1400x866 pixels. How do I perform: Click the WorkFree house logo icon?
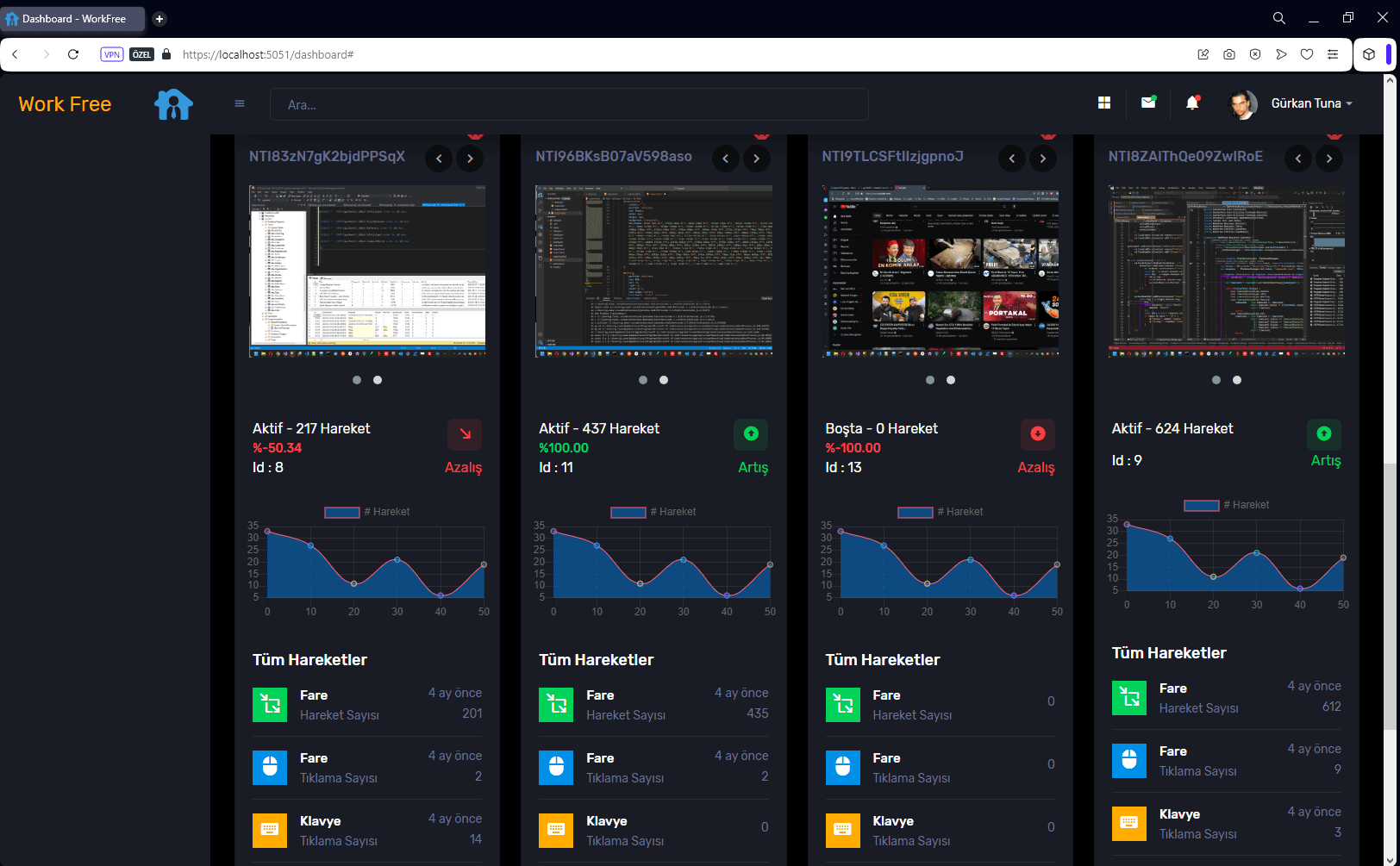(x=173, y=104)
